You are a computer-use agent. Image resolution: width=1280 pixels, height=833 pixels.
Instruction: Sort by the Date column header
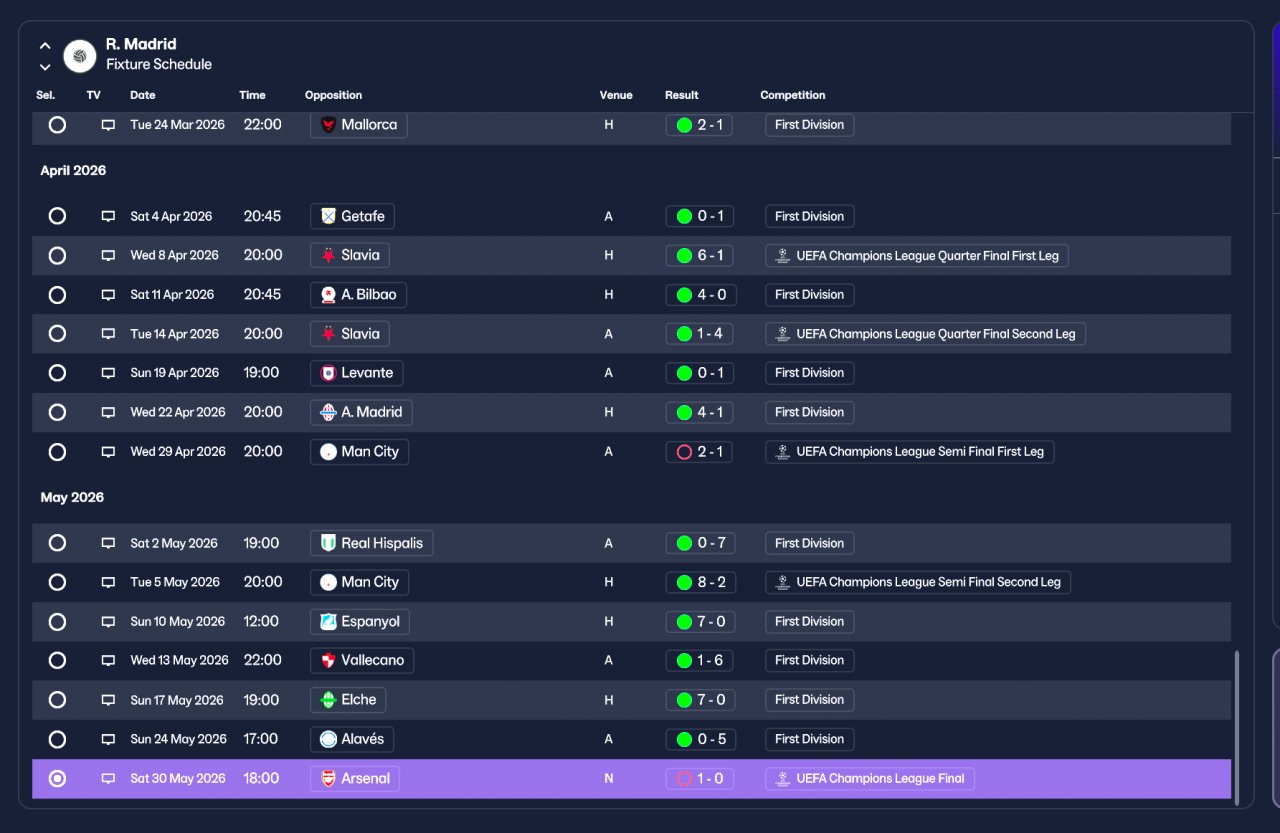click(143, 95)
